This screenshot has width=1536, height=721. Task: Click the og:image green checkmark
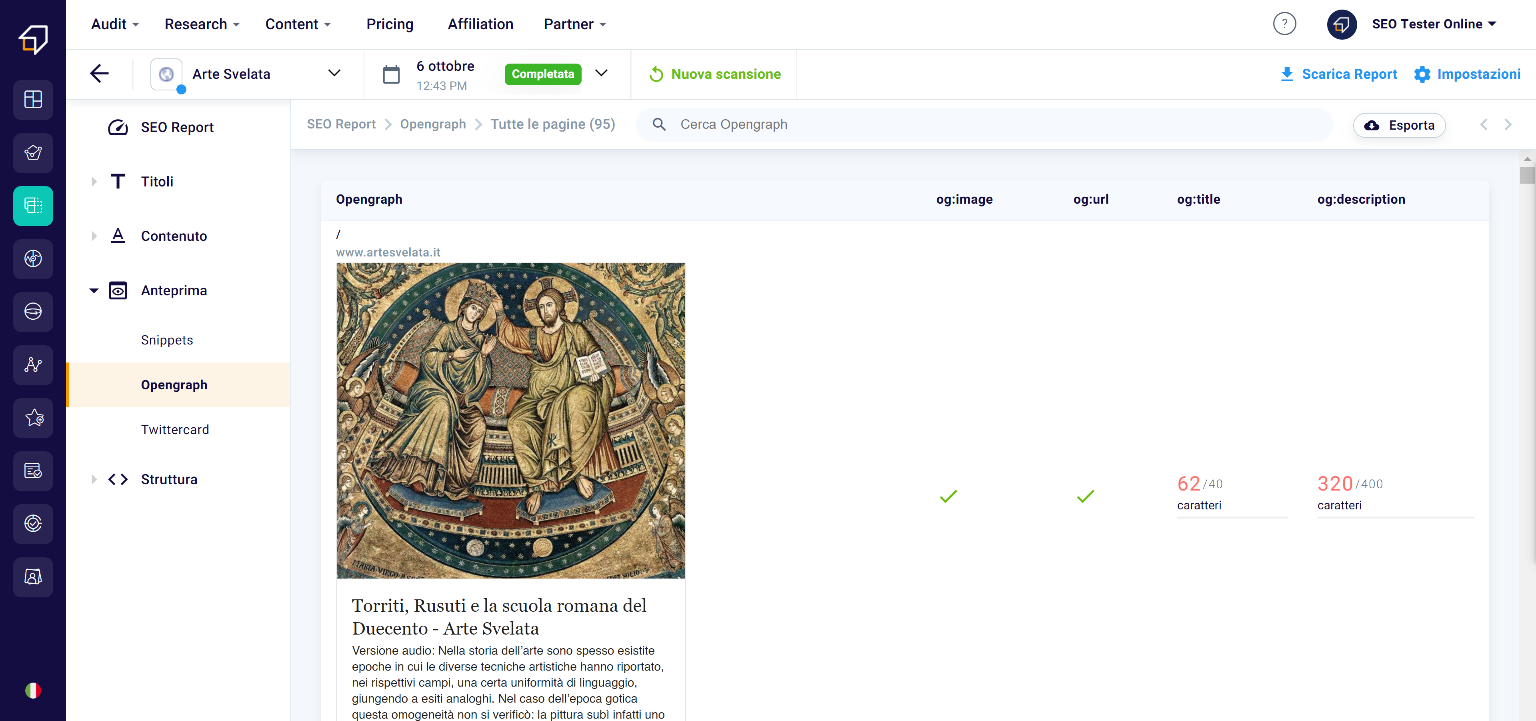tap(949, 496)
